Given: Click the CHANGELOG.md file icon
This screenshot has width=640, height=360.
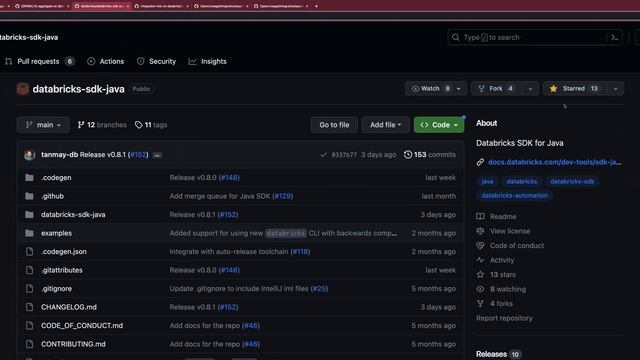Looking at the screenshot, I should tap(29, 307).
